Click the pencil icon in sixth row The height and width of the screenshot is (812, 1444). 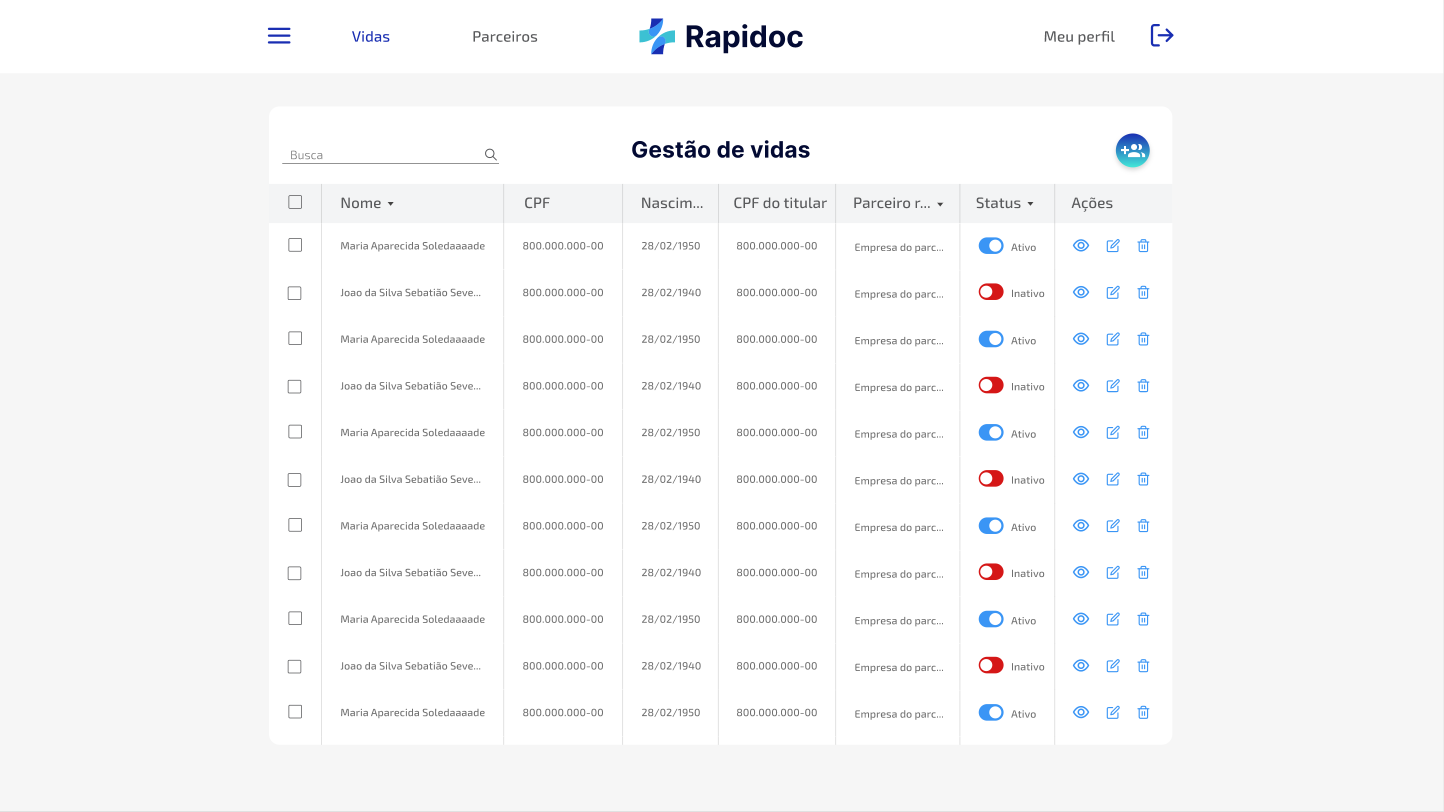point(1113,479)
